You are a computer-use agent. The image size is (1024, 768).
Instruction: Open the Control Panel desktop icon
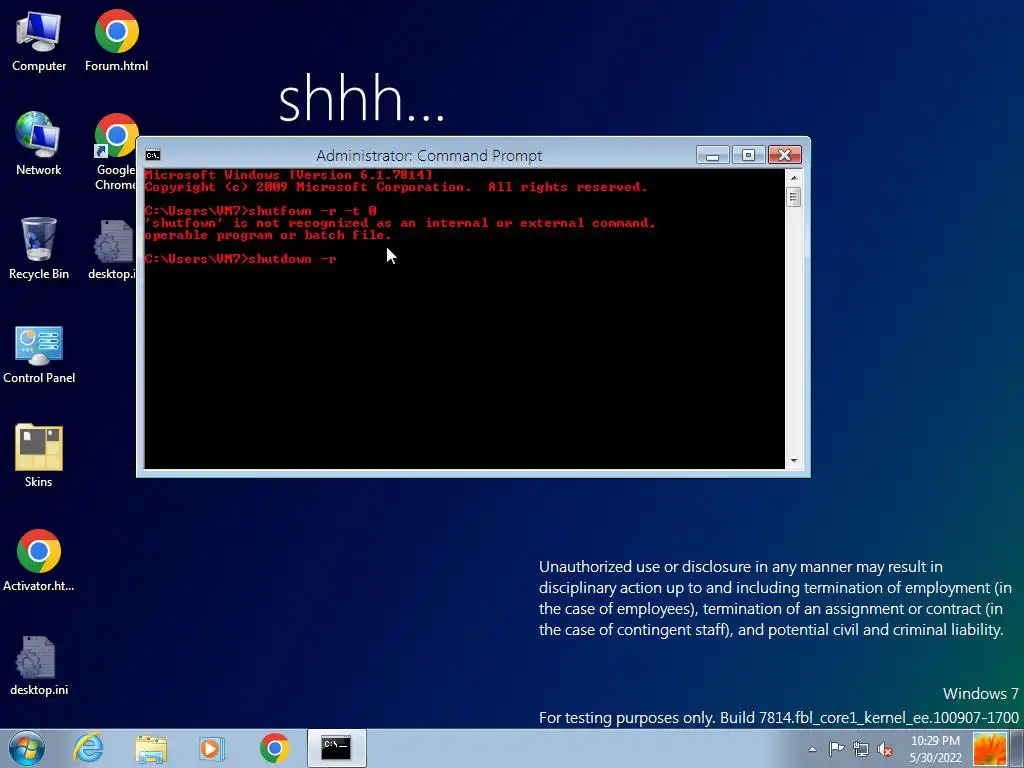coord(39,353)
